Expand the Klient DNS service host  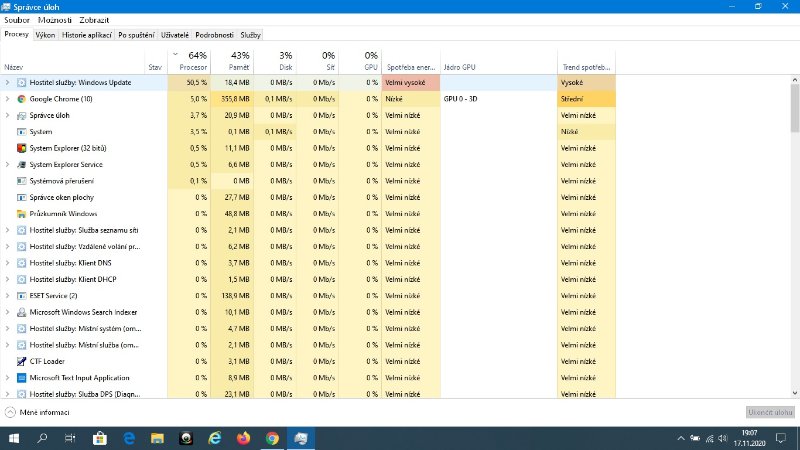7,263
